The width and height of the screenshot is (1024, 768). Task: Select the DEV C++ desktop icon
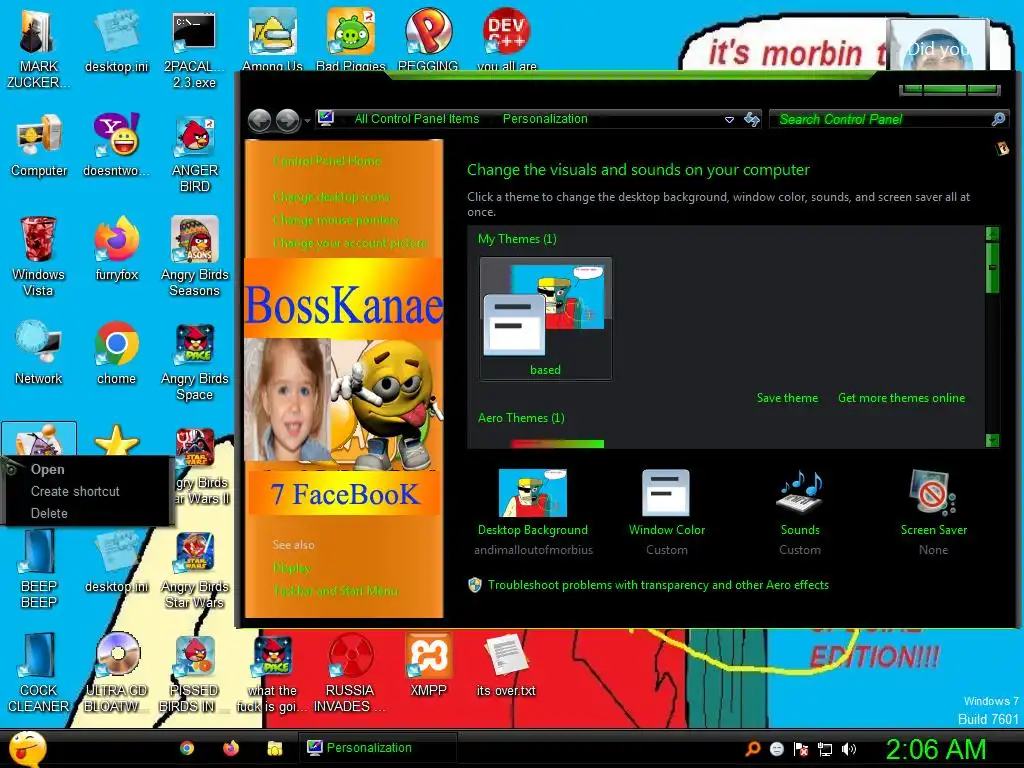(506, 31)
